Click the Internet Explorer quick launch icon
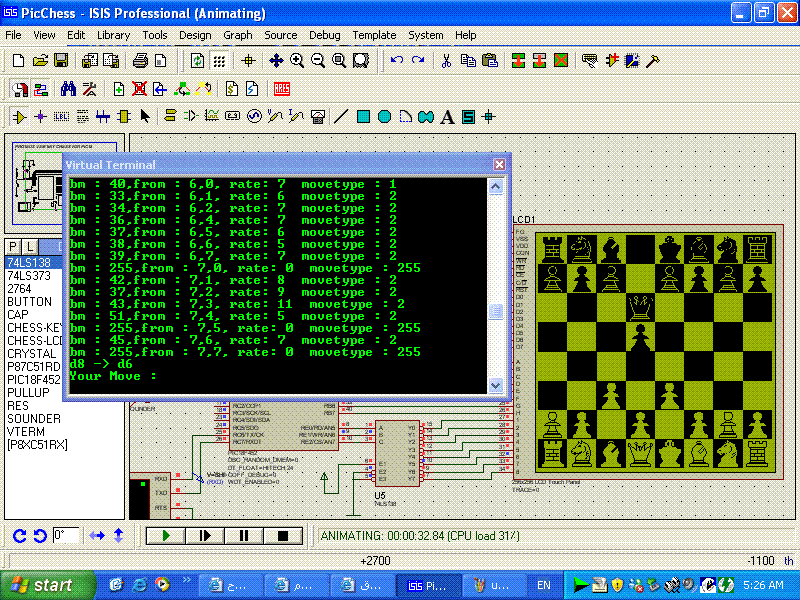 (139, 584)
